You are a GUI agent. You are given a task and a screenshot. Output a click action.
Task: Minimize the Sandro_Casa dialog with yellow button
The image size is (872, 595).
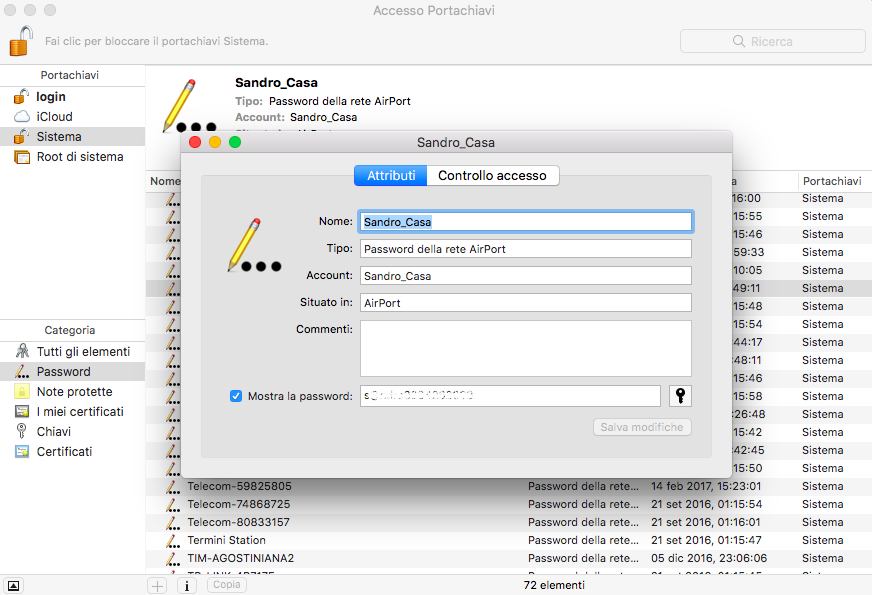click(215, 142)
